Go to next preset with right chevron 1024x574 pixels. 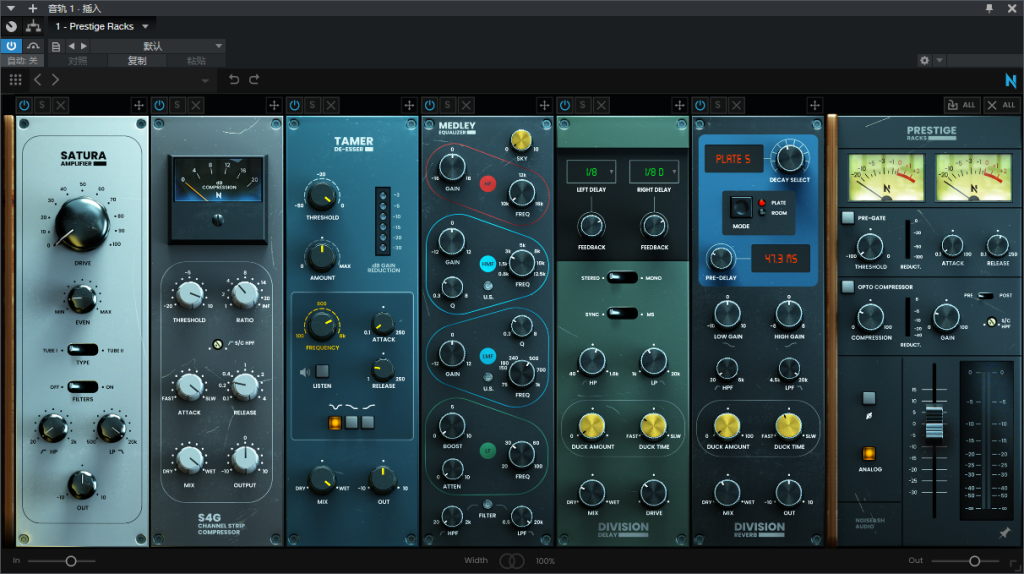56,80
